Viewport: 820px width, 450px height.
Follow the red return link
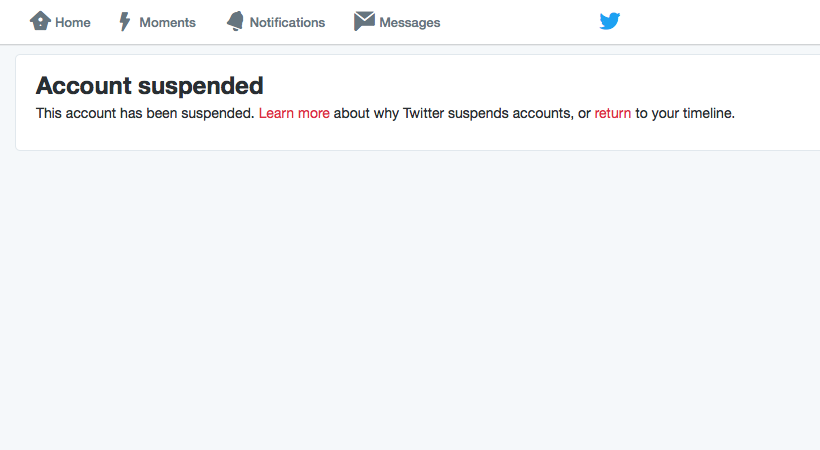(612, 113)
